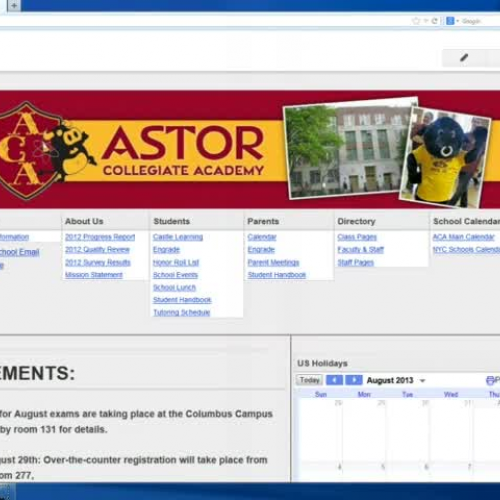Viewport: 500px width, 500px height.
Task: Open the About Us menu heading
Action: [84, 221]
